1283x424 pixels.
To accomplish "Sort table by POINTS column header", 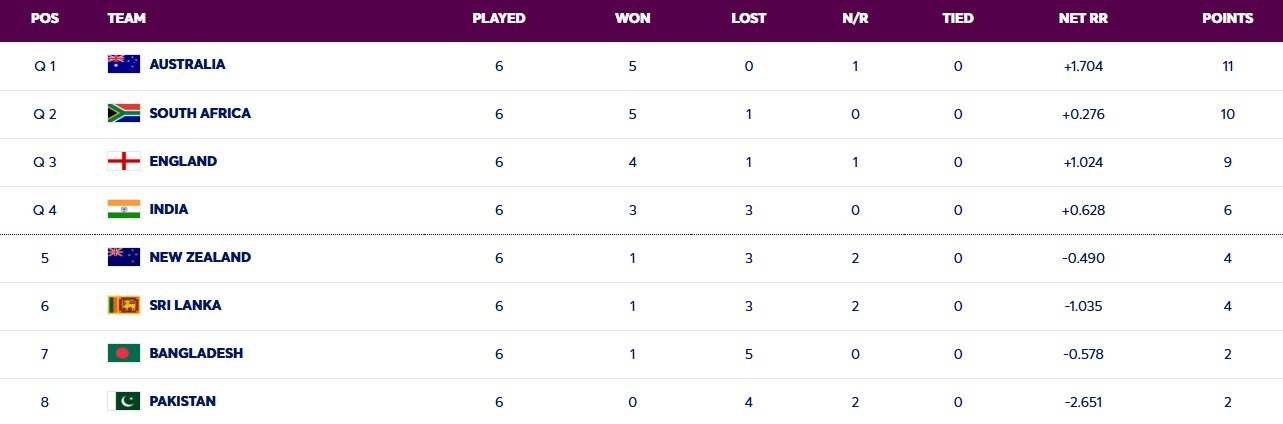I will point(1227,18).
